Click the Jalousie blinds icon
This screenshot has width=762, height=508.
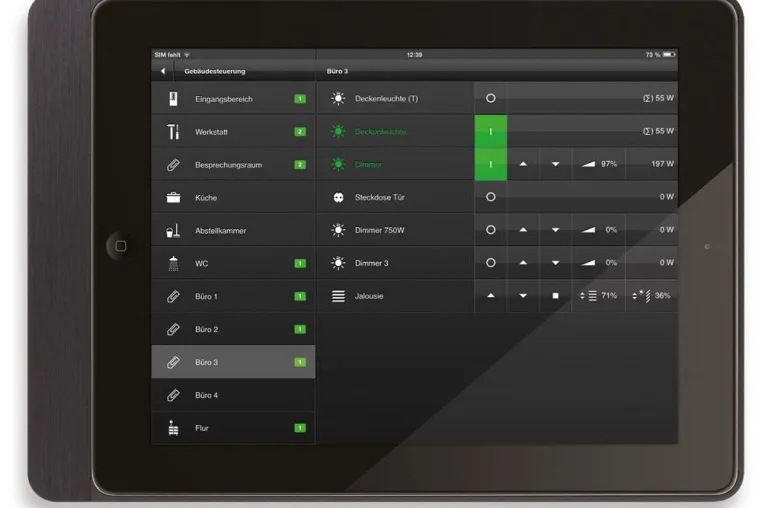[338, 296]
